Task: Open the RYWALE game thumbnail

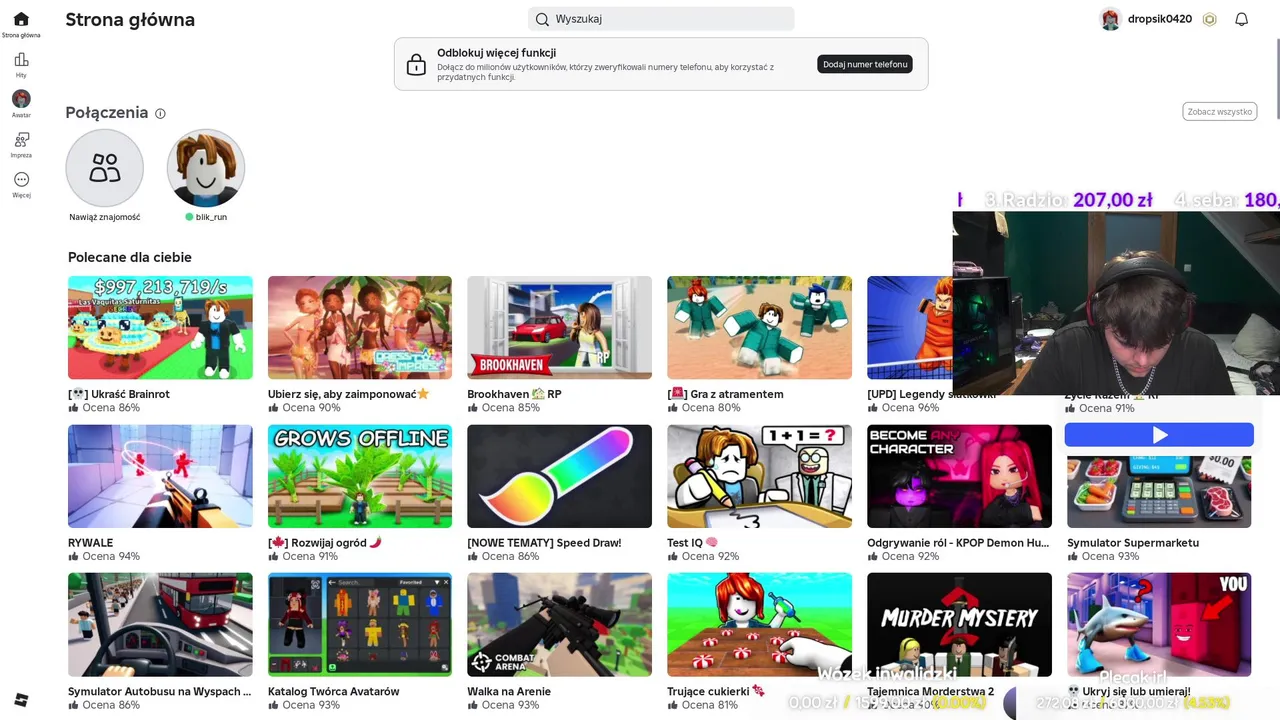Action: coord(160,476)
